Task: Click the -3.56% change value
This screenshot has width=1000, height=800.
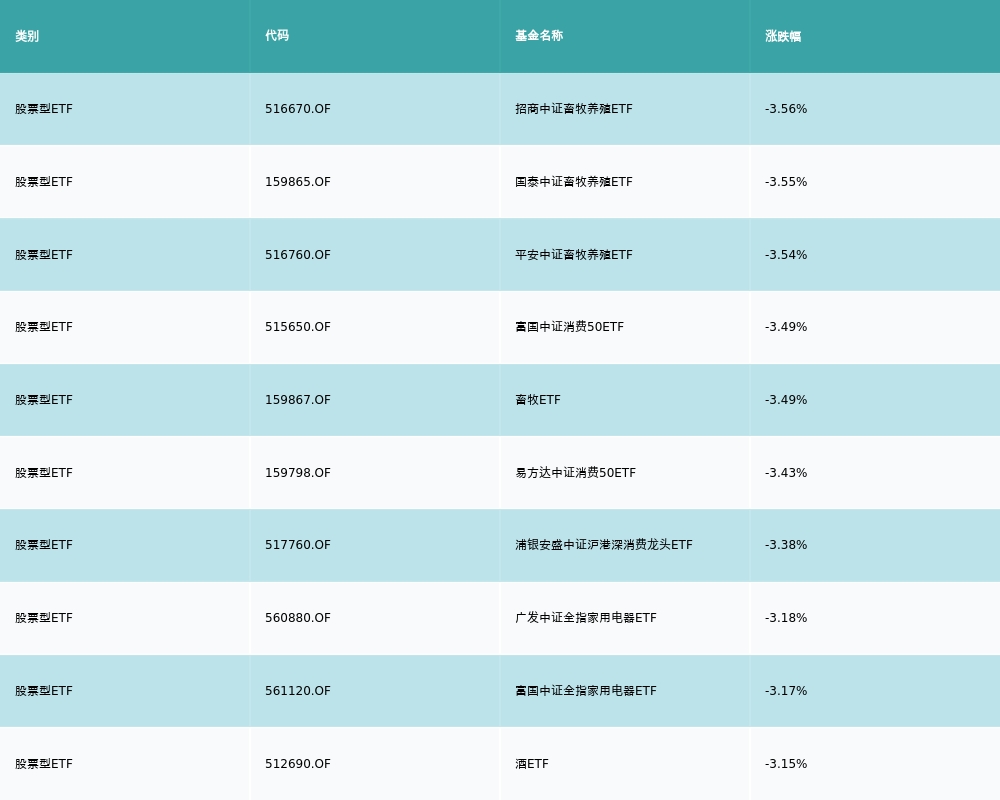Action: (786, 109)
